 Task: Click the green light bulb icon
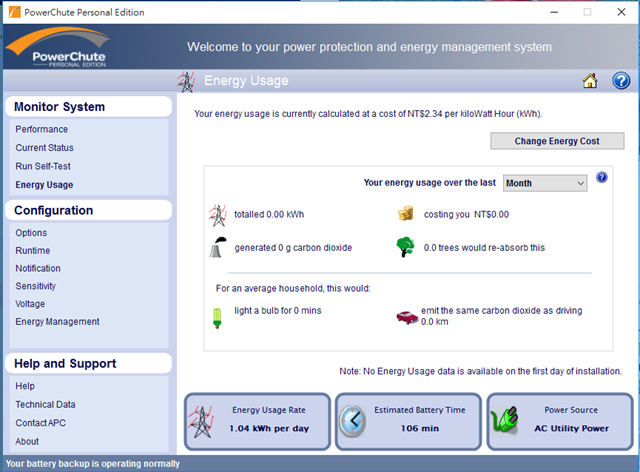(x=217, y=318)
